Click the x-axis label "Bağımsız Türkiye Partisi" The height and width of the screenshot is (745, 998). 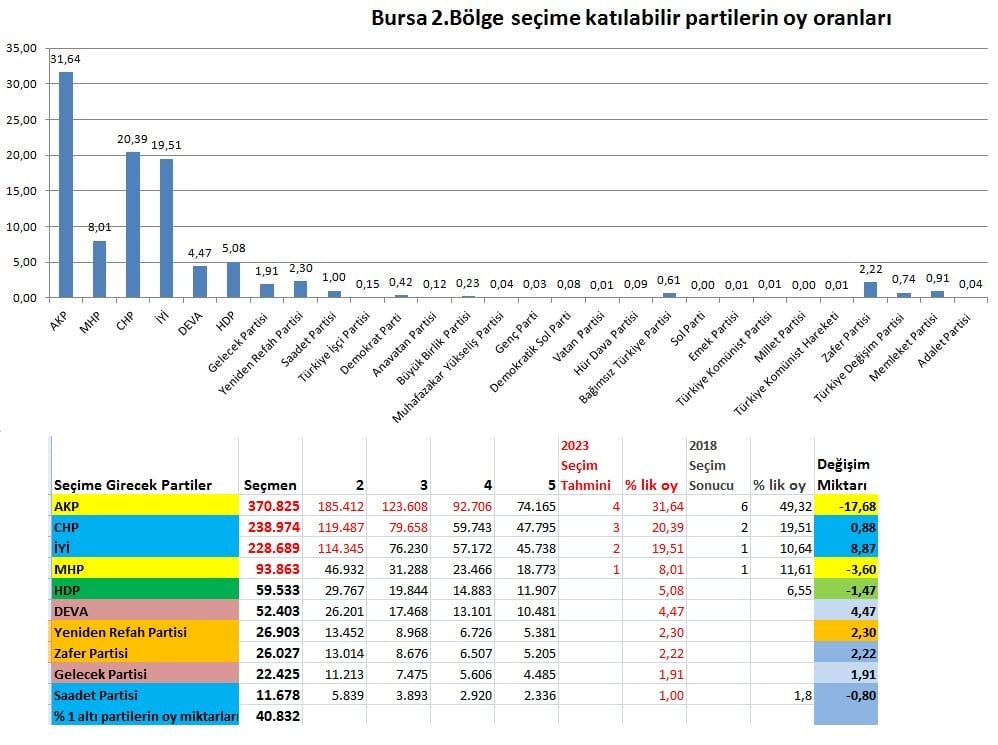[x=625, y=358]
